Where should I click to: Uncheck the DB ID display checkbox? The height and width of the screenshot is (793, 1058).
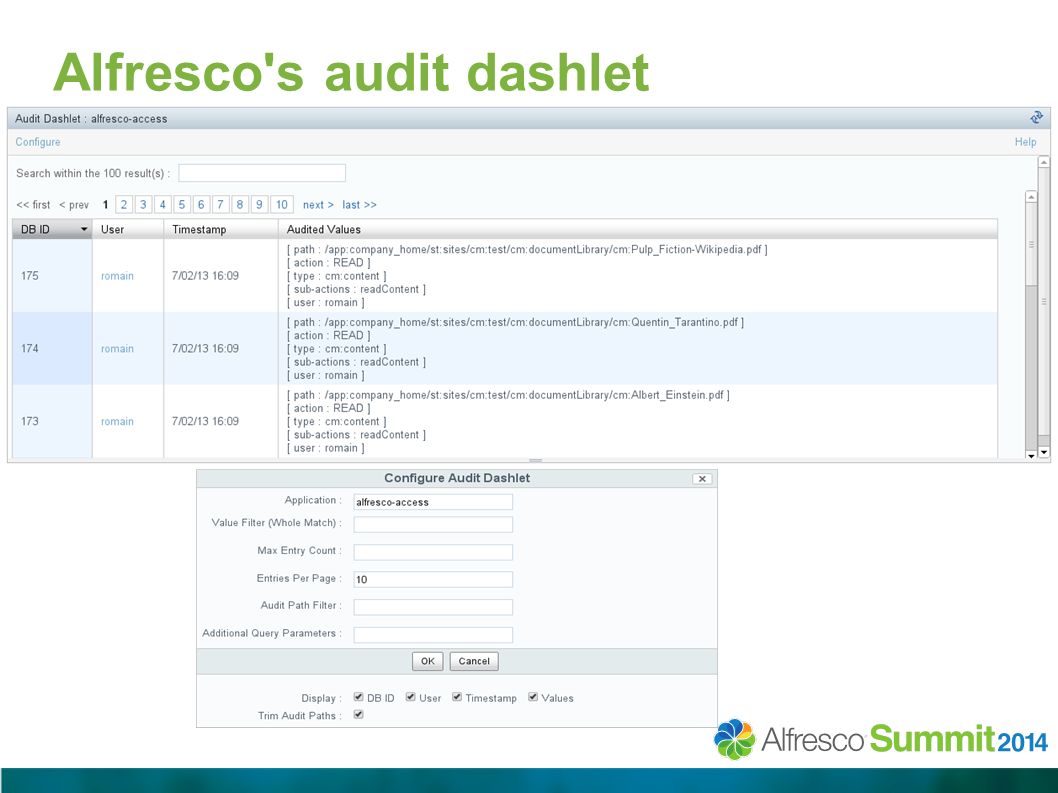coord(358,697)
